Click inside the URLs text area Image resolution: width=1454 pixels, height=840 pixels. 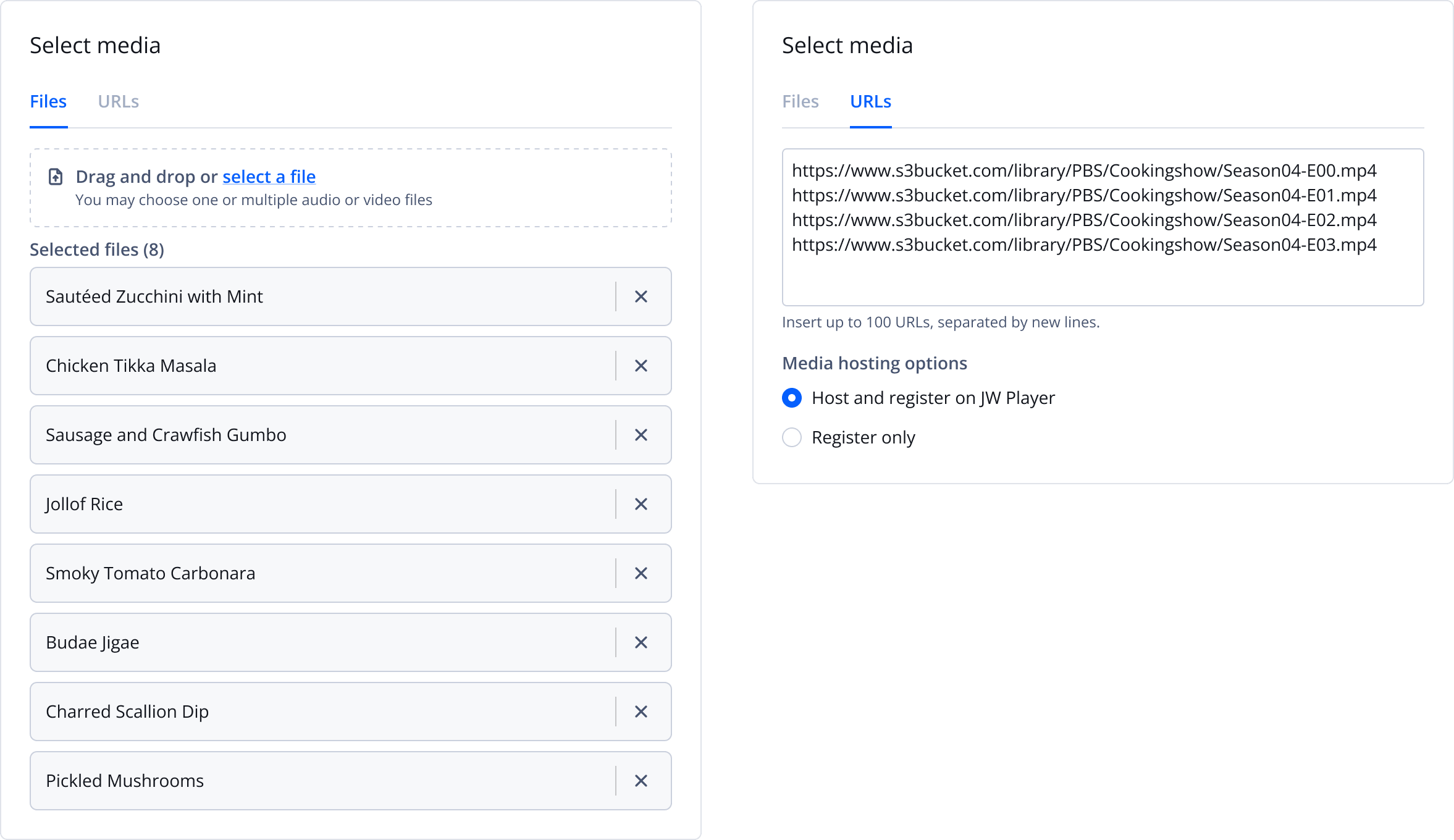(x=1102, y=278)
